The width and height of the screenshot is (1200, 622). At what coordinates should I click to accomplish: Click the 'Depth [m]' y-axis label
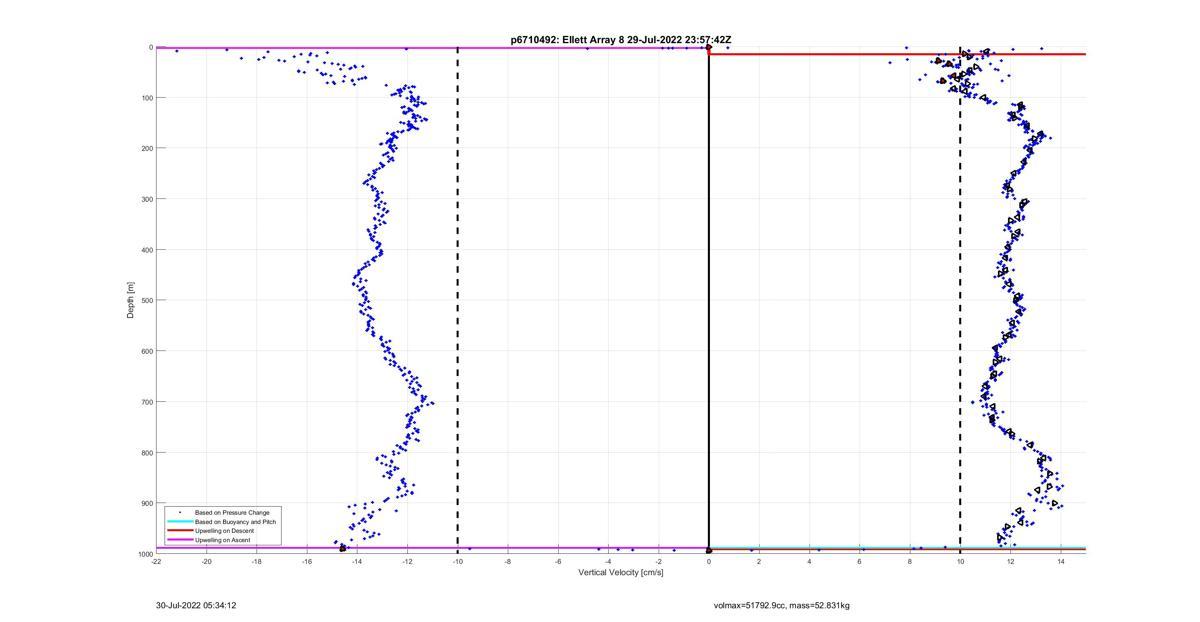click(x=131, y=300)
